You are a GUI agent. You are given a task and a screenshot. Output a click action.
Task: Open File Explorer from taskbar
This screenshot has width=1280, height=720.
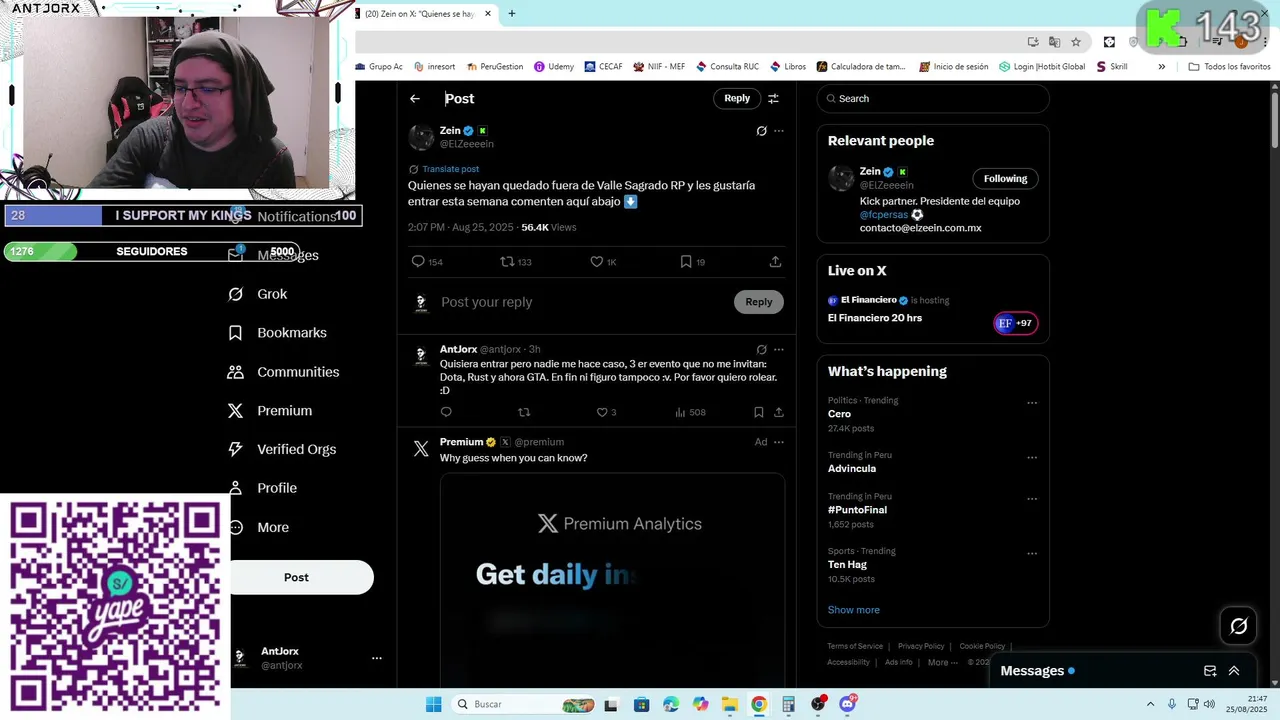(730, 705)
